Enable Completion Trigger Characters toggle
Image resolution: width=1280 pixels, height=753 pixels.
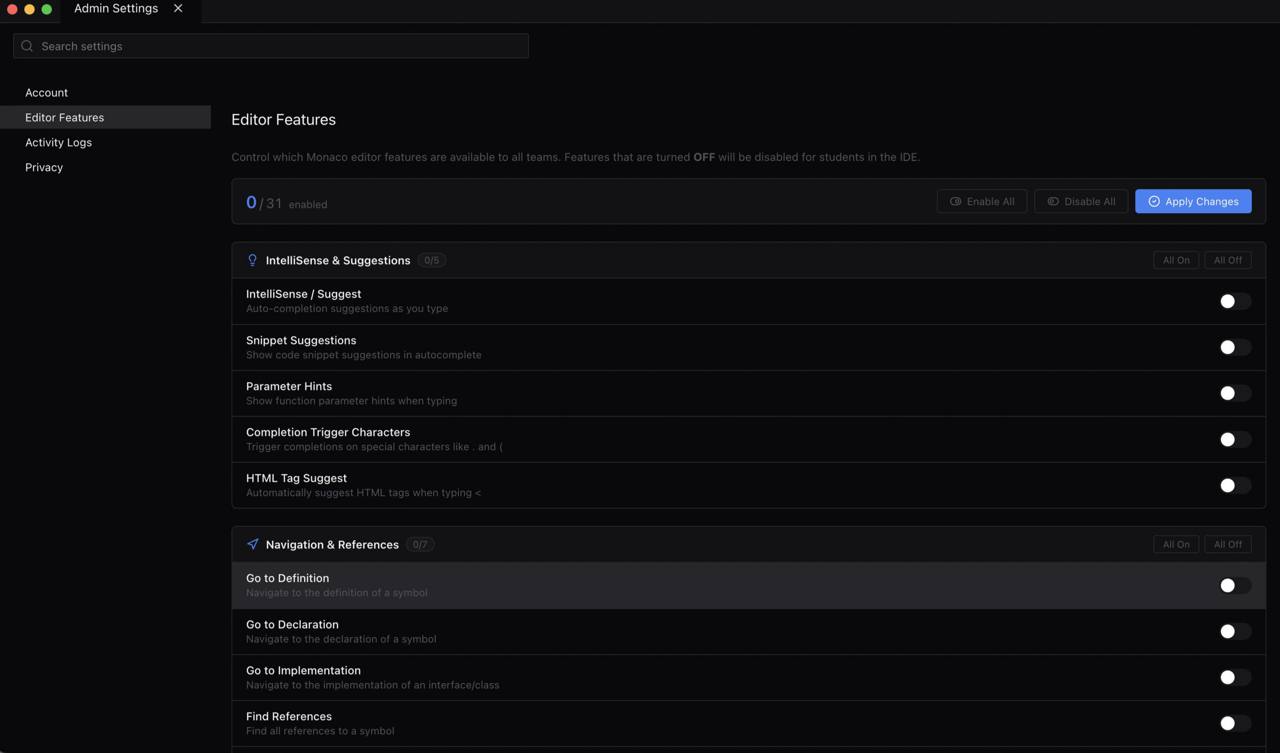click(x=1234, y=439)
